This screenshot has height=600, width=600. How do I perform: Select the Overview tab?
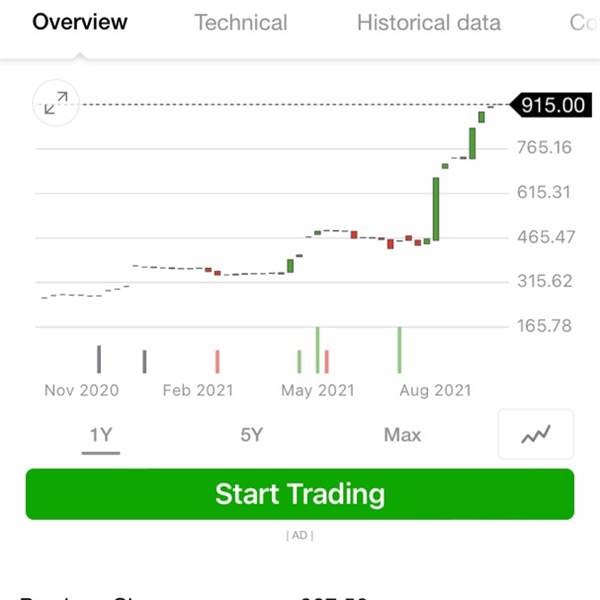[x=80, y=22]
